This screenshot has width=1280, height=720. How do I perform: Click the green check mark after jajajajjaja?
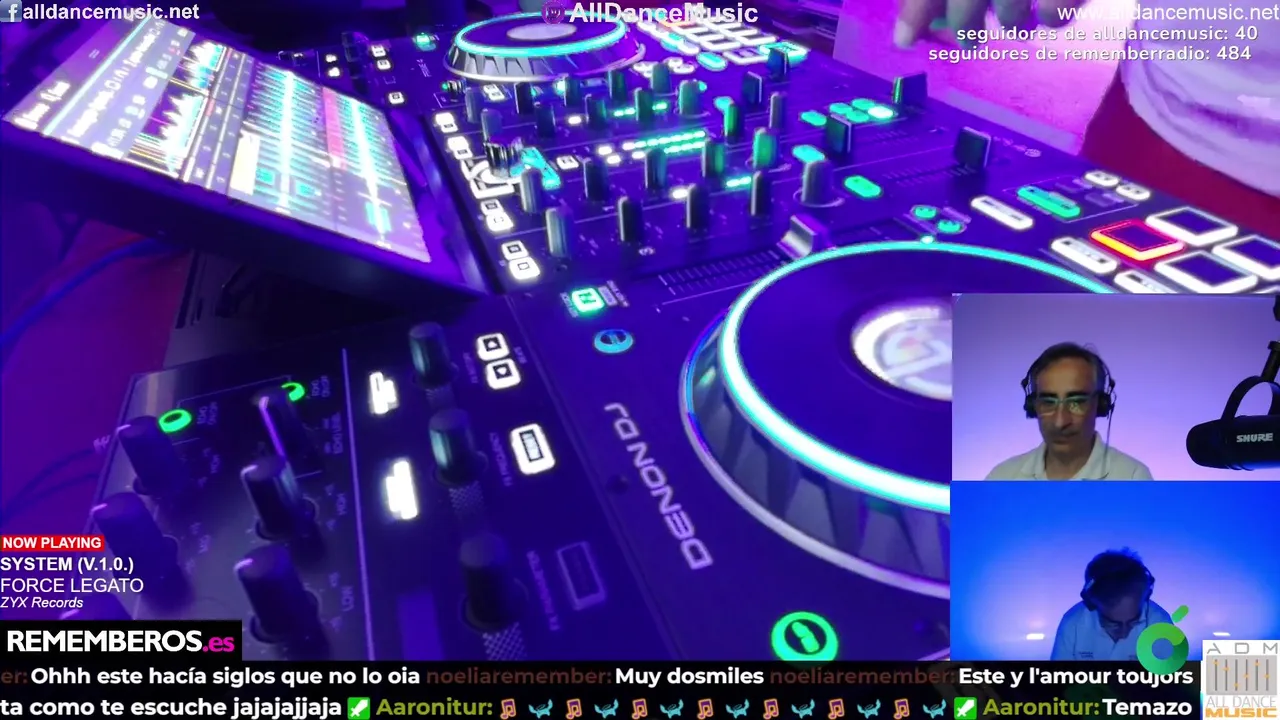[x=359, y=707]
